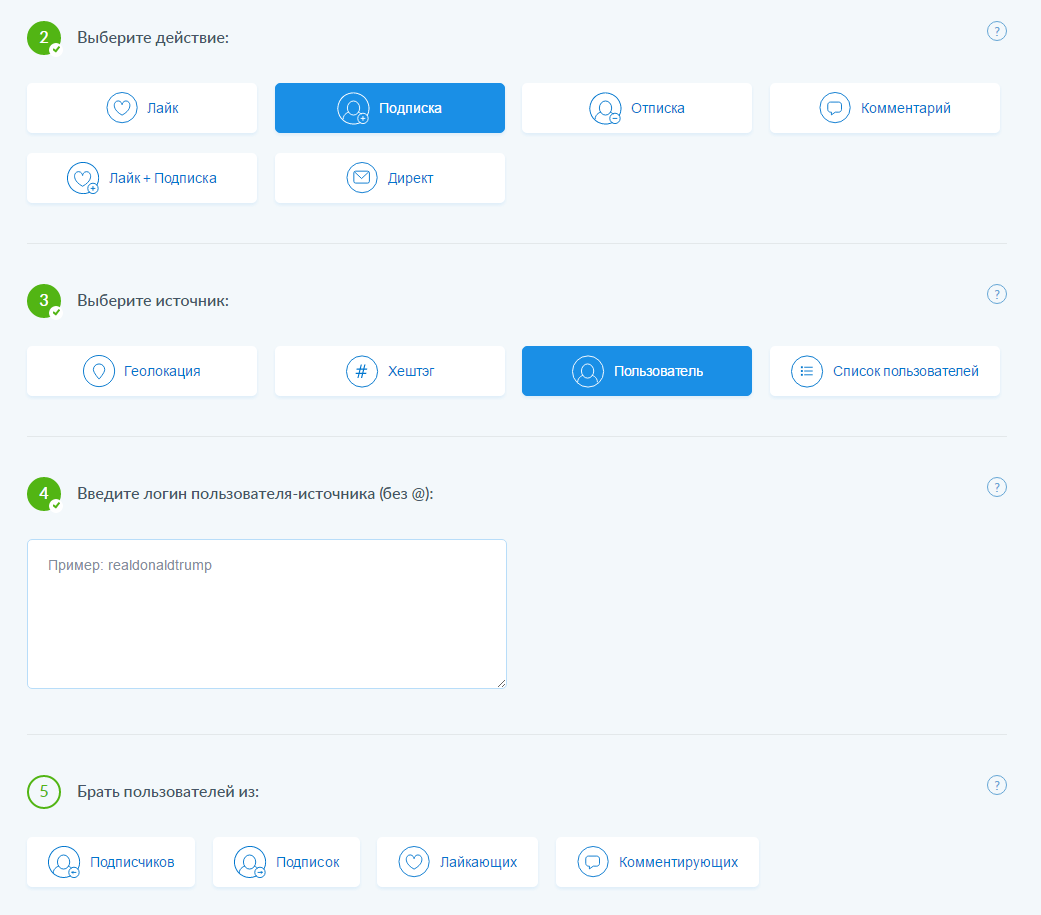Image resolution: width=1041 pixels, height=915 pixels.
Task: Click the speech bubble icon on Комментарий
Action: (836, 108)
